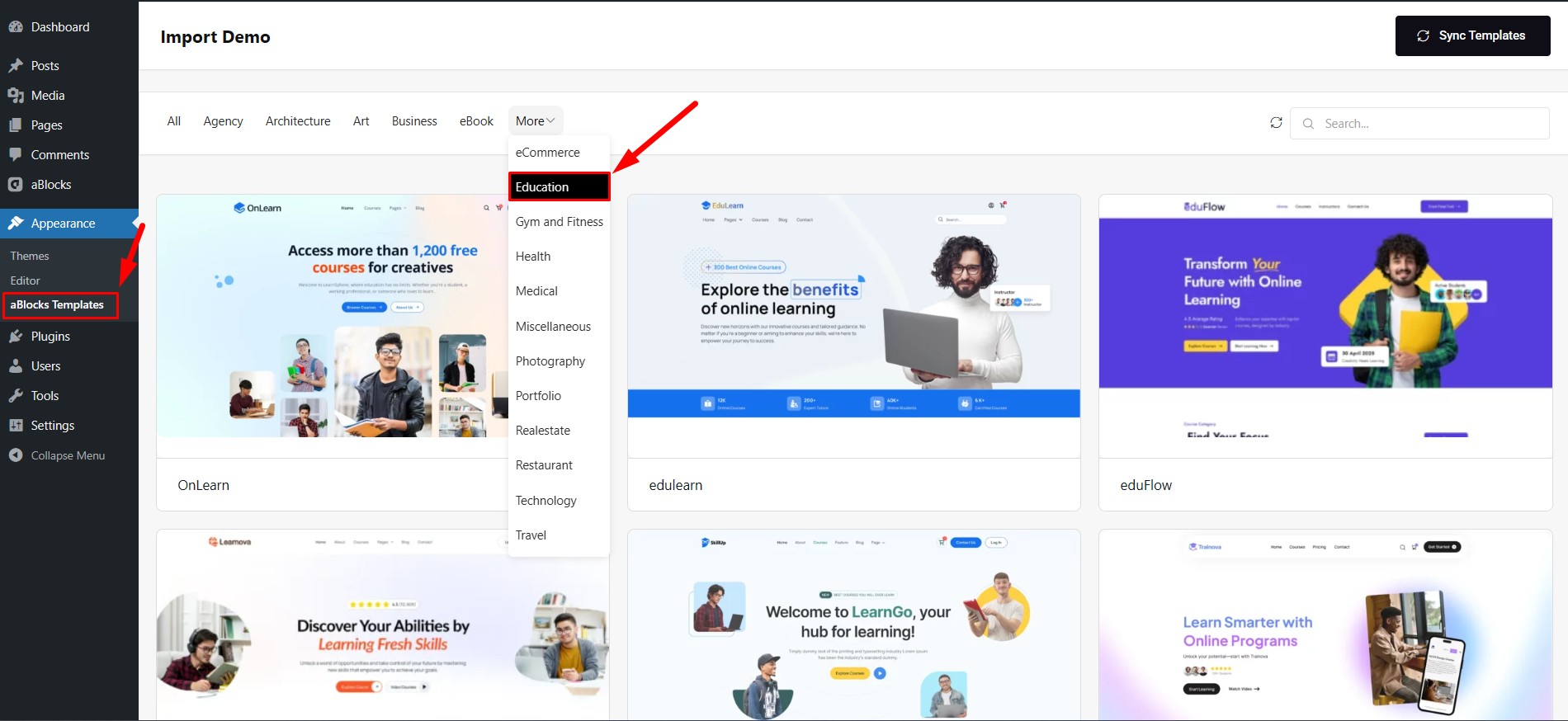Click the aBlocks logo icon in sidebar
This screenshot has height=721, width=1568.
pos(16,185)
